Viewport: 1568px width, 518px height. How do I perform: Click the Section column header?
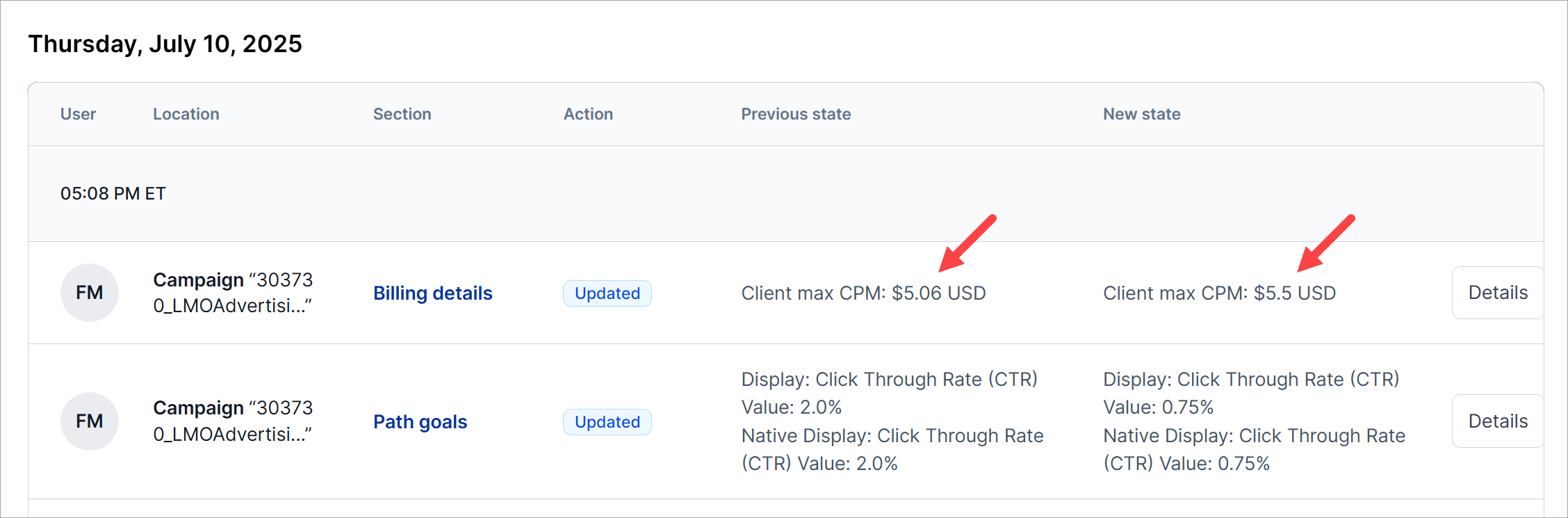click(402, 114)
